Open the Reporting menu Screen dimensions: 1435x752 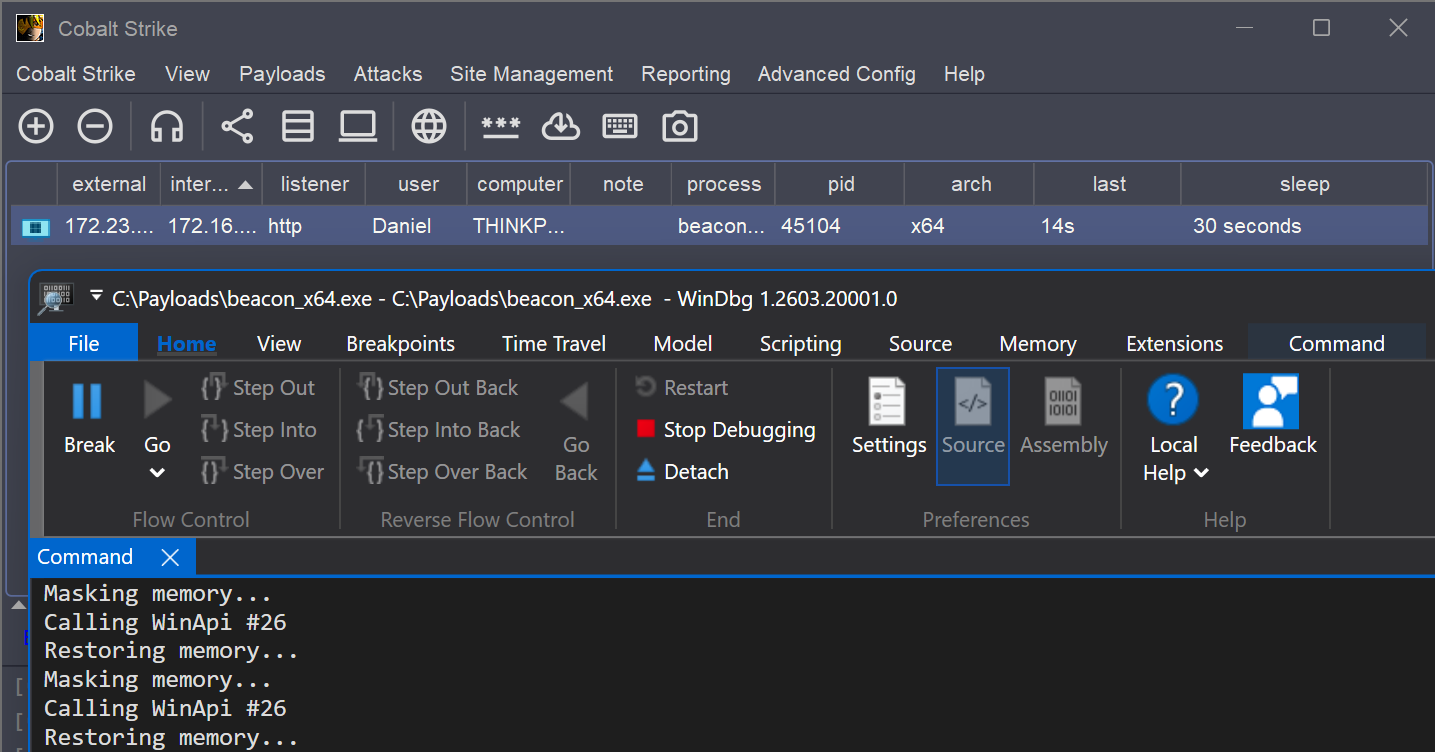[686, 74]
